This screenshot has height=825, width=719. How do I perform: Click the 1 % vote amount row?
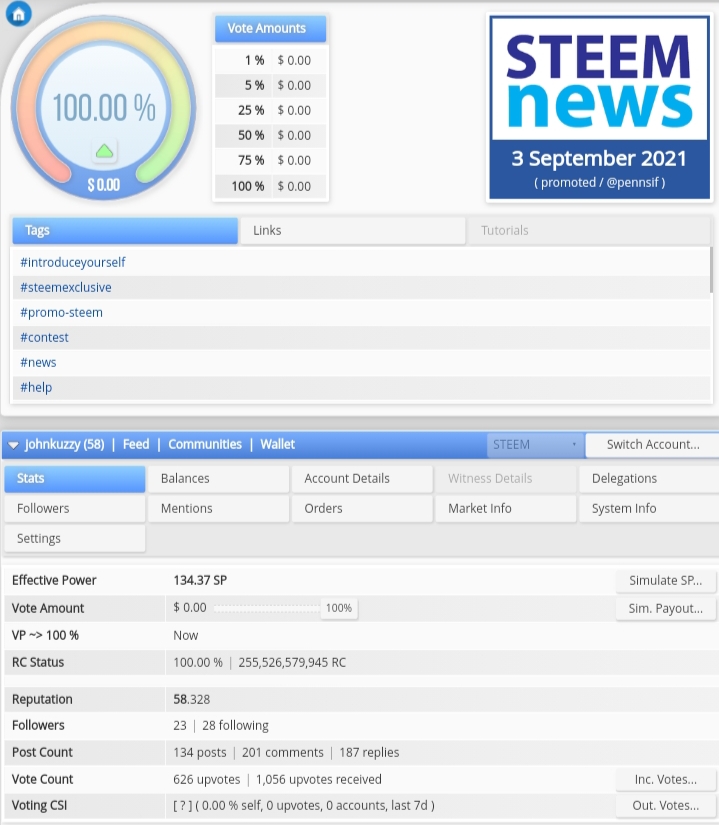tap(270, 61)
